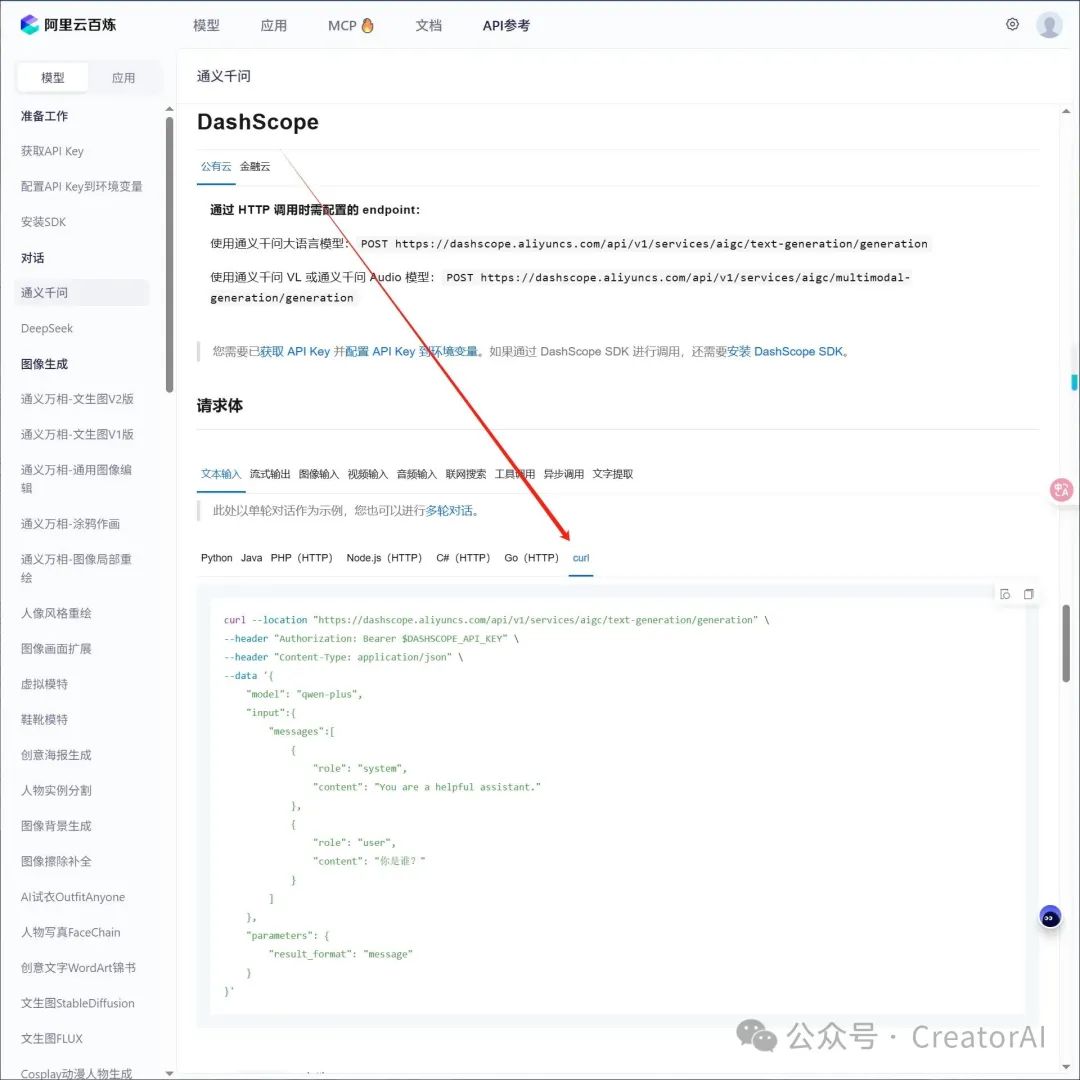Open the API参考 navigation item
This screenshot has height=1080, width=1080.
pyautogui.click(x=506, y=25)
